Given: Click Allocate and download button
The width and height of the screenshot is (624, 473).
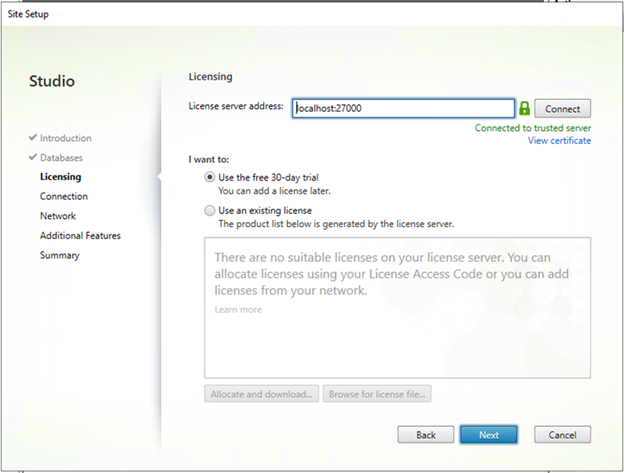Looking at the screenshot, I should click(x=261, y=394).
